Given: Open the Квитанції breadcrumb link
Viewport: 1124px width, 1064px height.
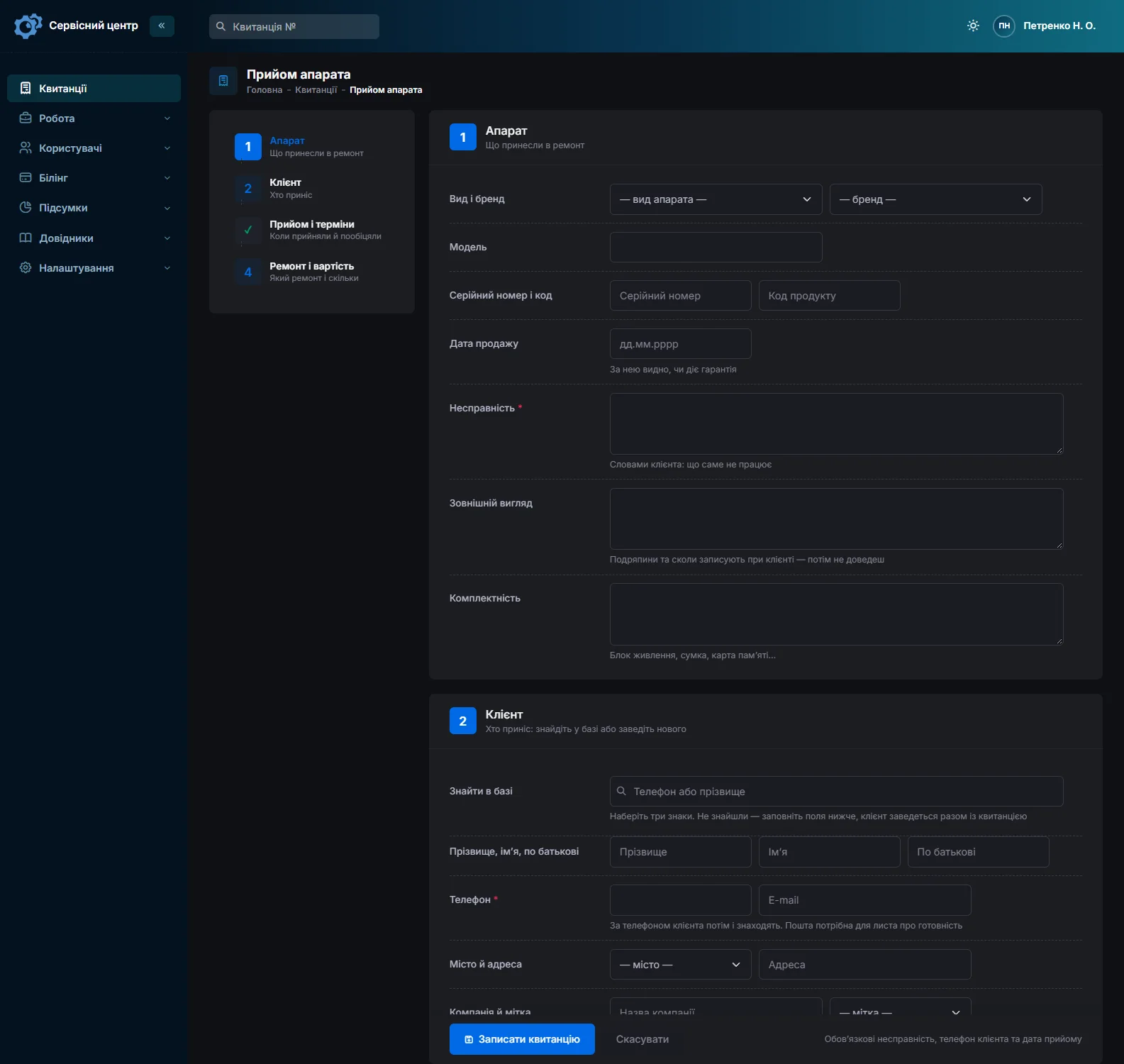Looking at the screenshot, I should click(x=316, y=90).
